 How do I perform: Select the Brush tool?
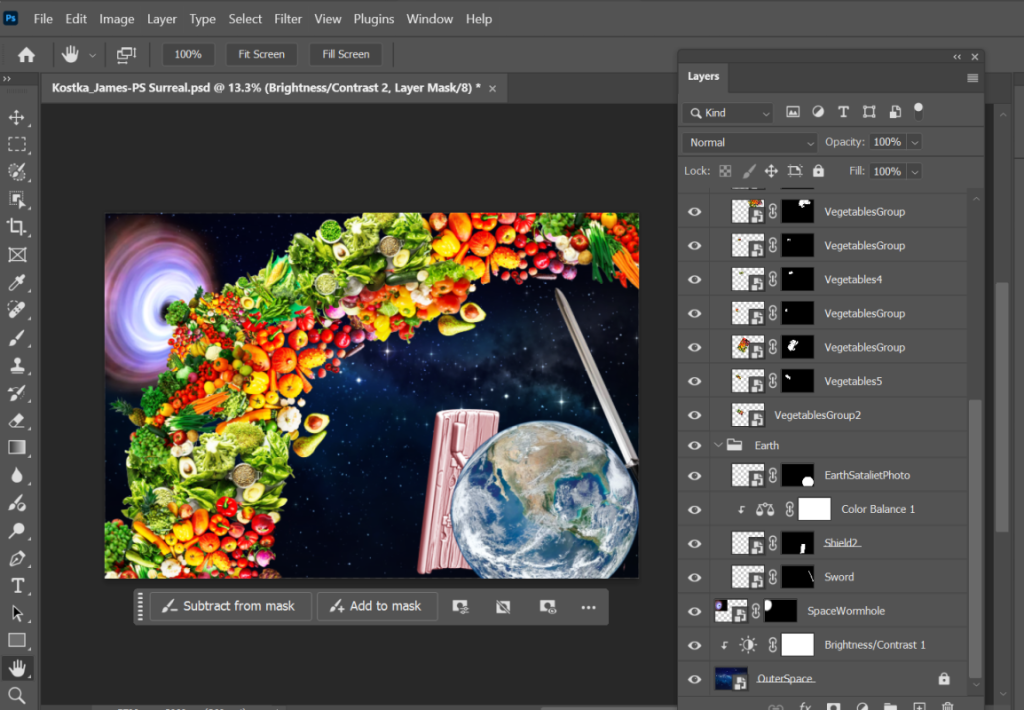[x=17, y=338]
